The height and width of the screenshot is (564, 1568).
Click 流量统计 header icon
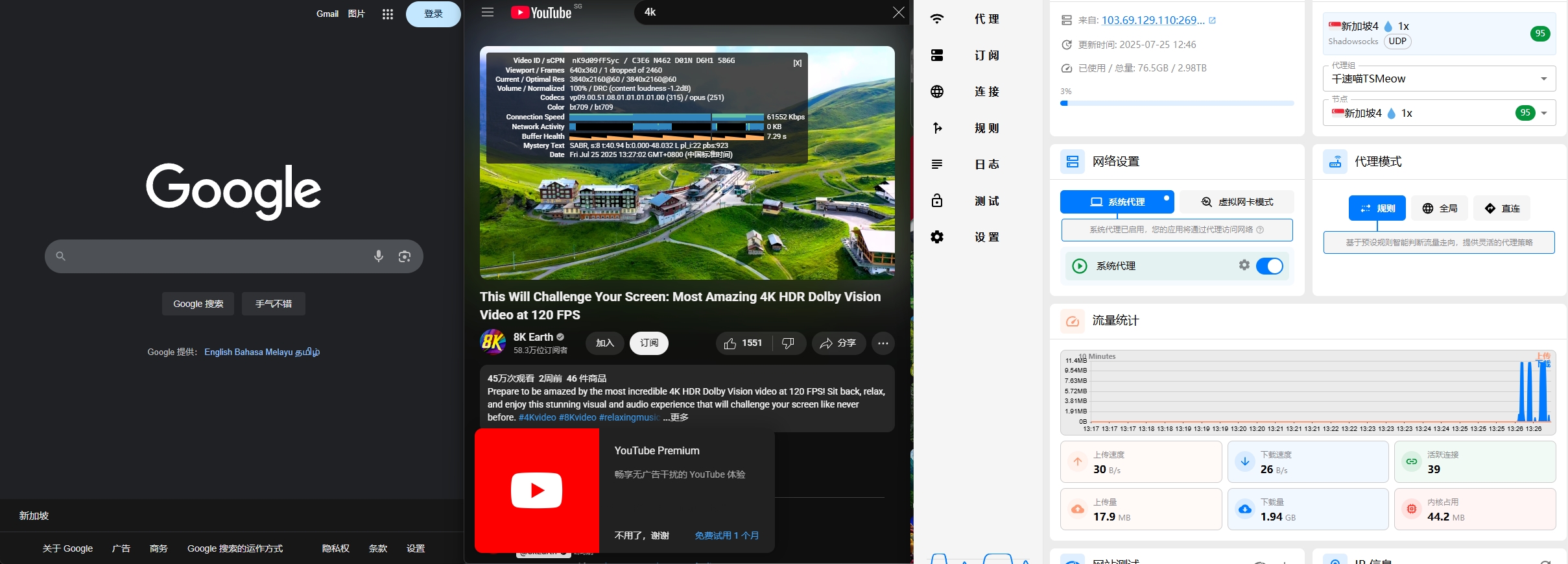1073,321
